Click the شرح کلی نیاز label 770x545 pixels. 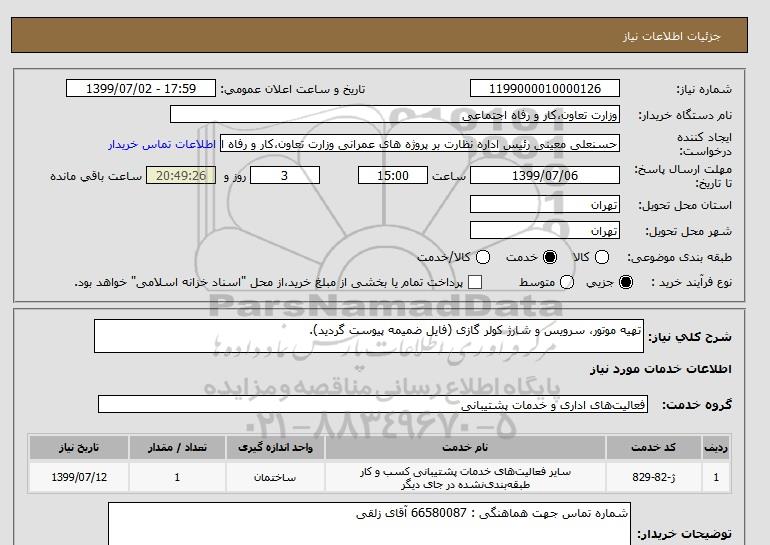coord(689,337)
